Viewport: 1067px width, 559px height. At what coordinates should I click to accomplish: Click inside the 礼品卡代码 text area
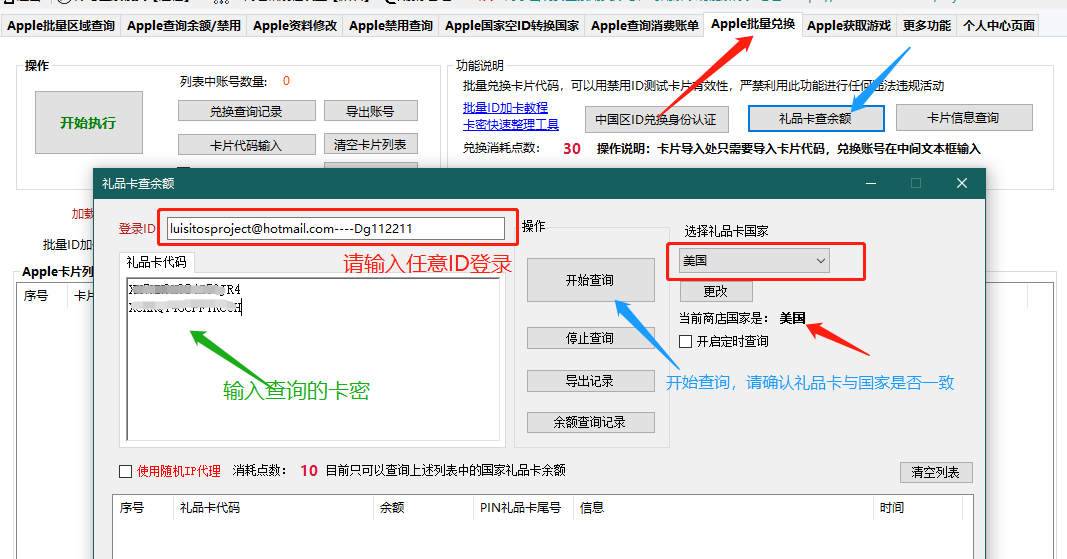coord(313,359)
